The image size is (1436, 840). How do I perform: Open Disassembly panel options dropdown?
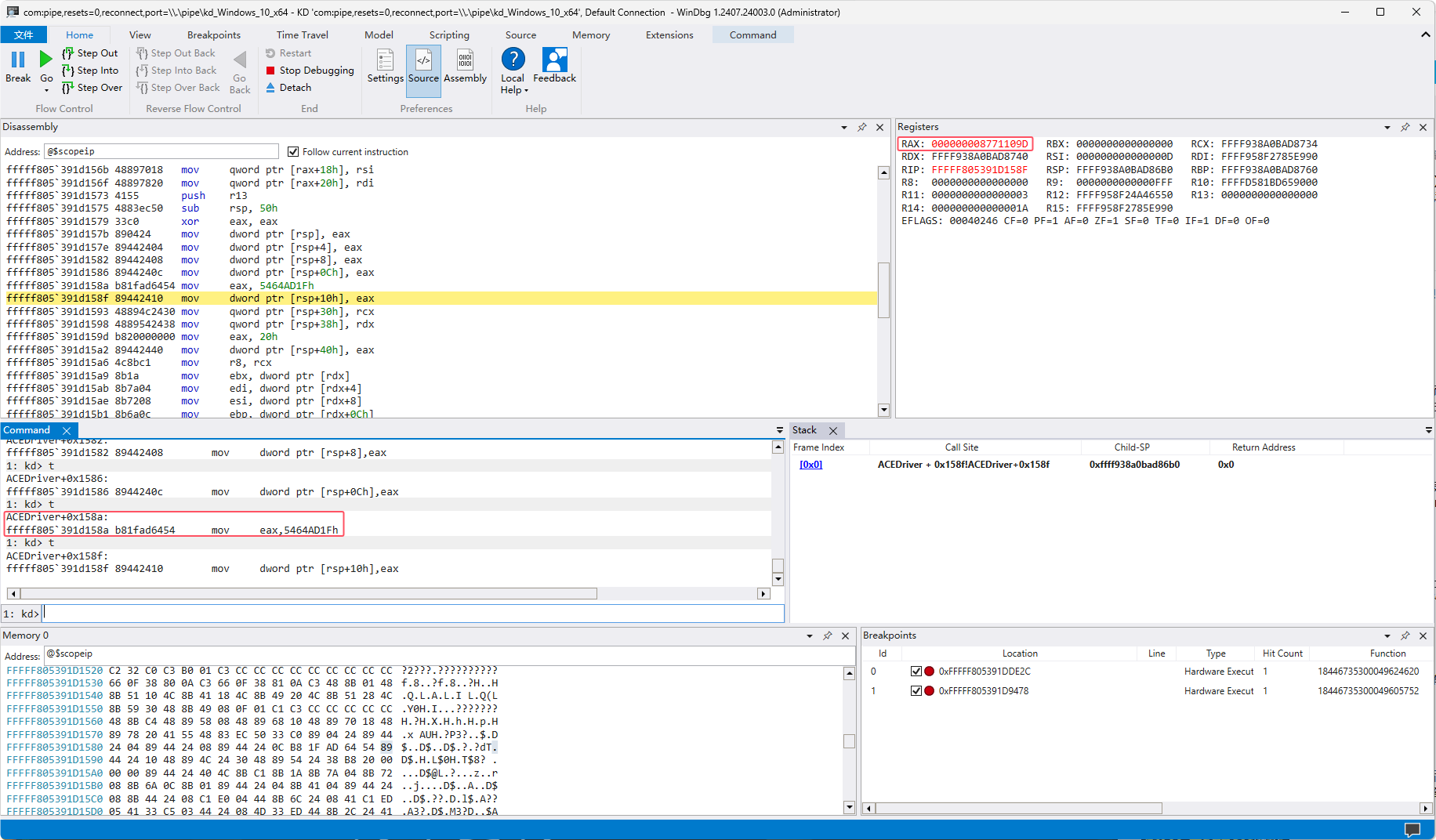[844, 127]
